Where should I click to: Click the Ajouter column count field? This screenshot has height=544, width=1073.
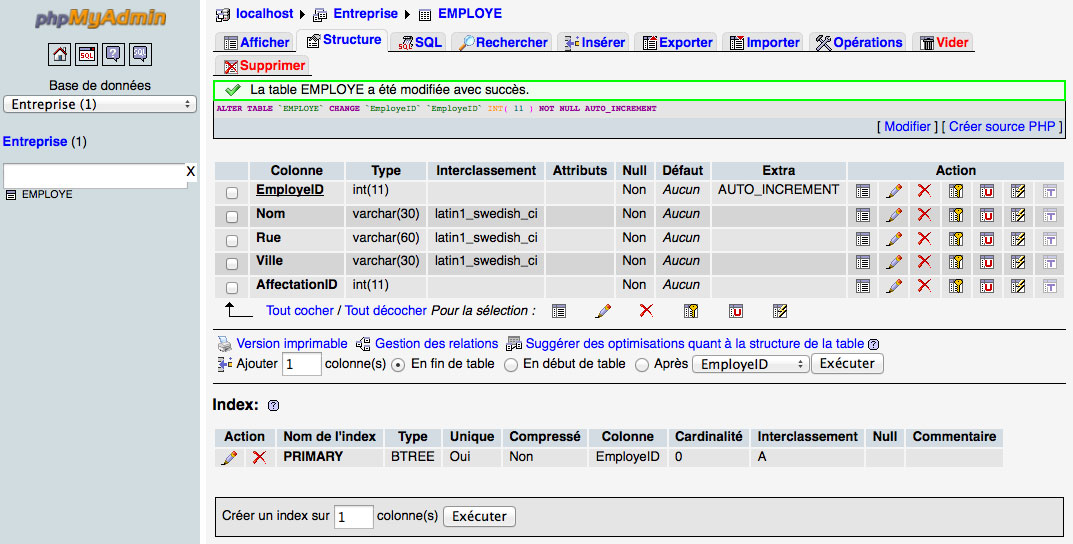[302, 364]
